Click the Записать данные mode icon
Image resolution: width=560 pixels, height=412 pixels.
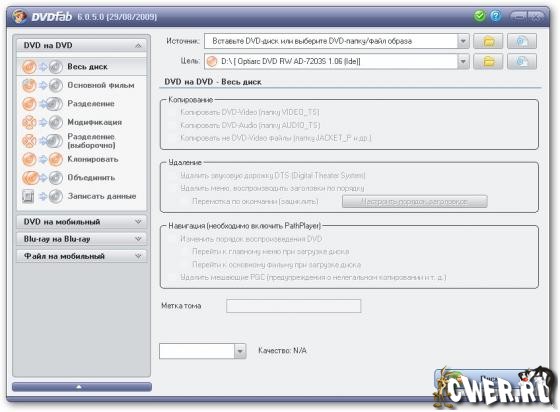click(x=42, y=196)
